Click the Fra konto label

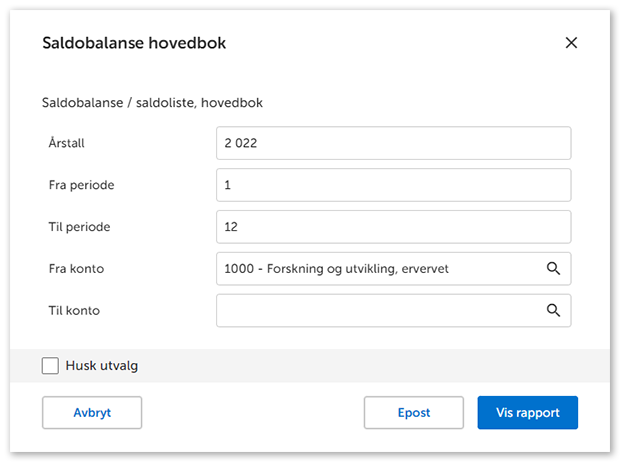76,269
